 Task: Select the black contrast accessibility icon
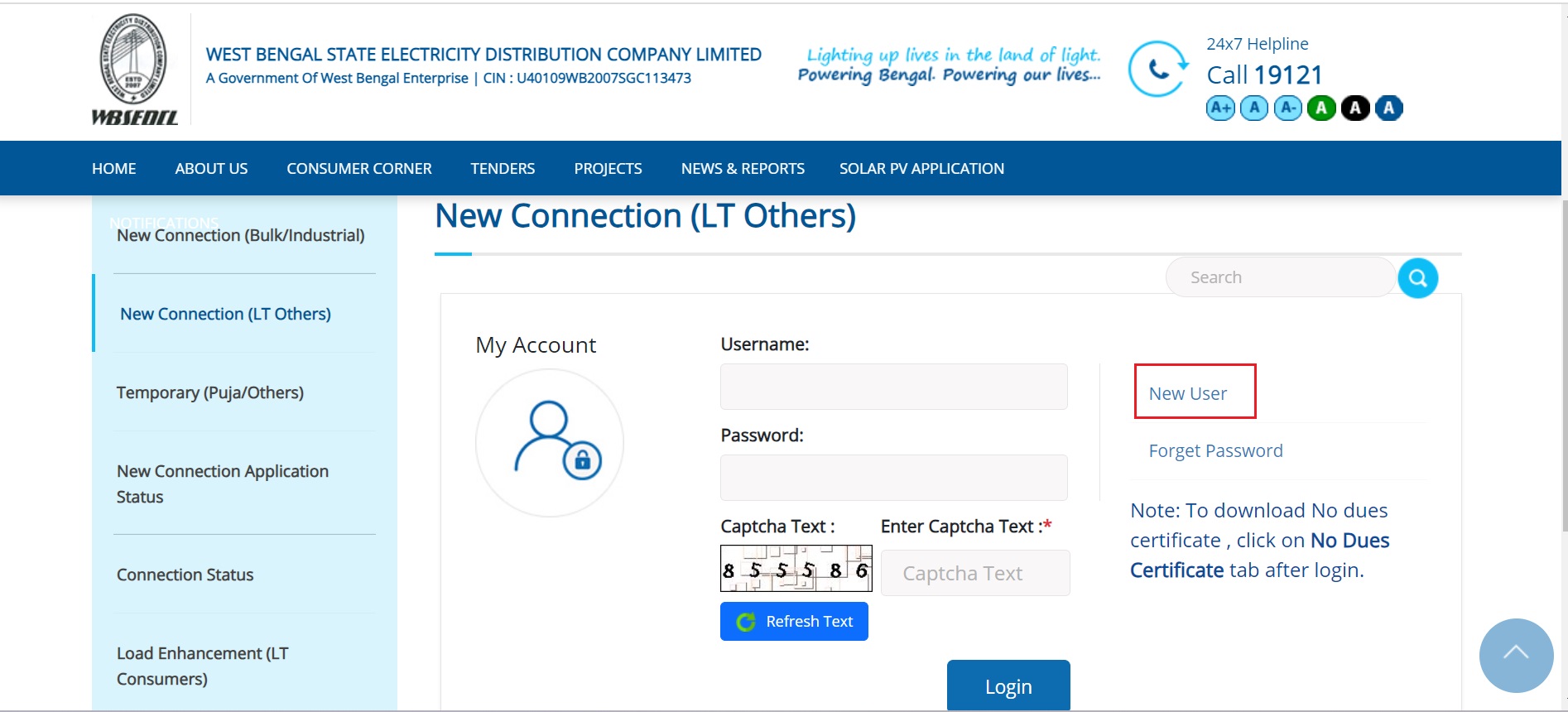click(x=1355, y=108)
